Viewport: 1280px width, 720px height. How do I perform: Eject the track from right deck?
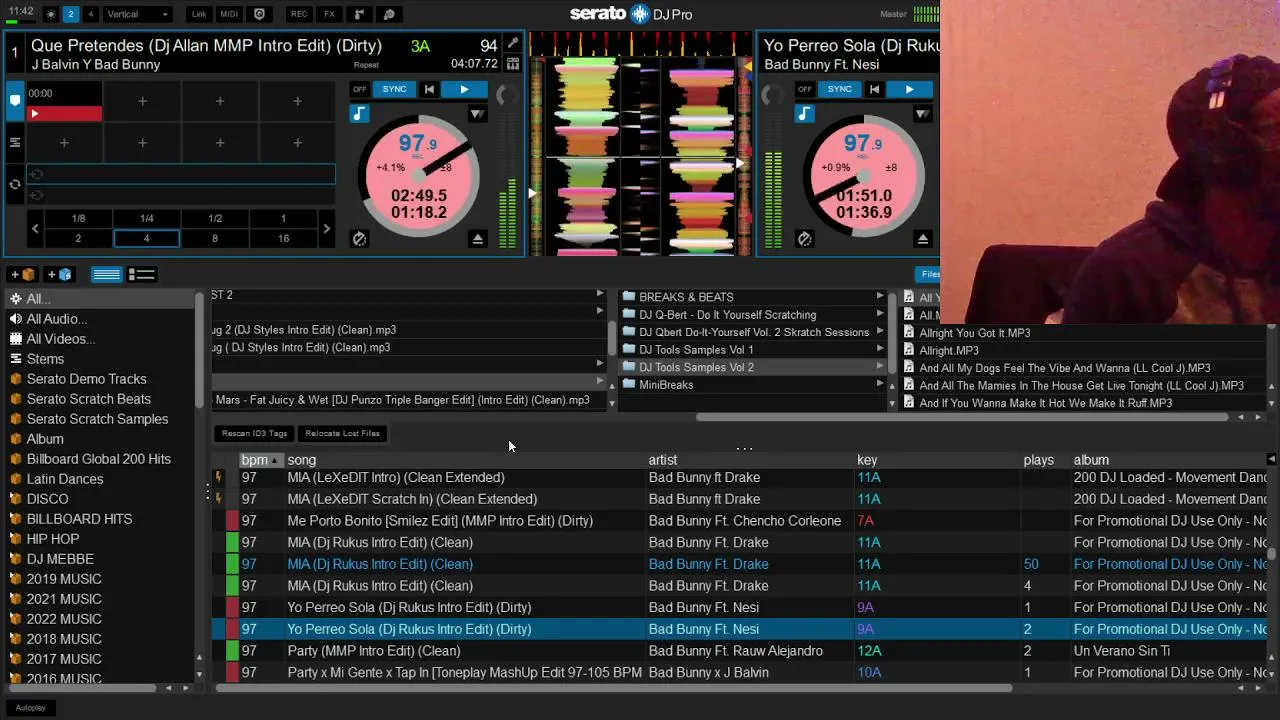tap(922, 239)
